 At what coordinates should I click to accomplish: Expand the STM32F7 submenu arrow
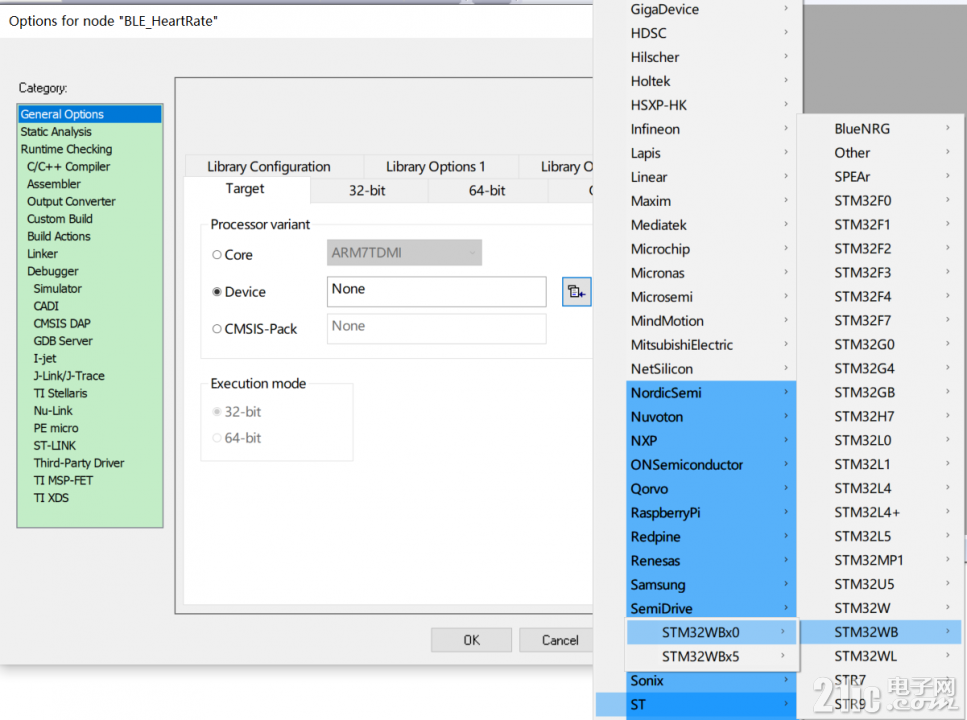pos(948,320)
